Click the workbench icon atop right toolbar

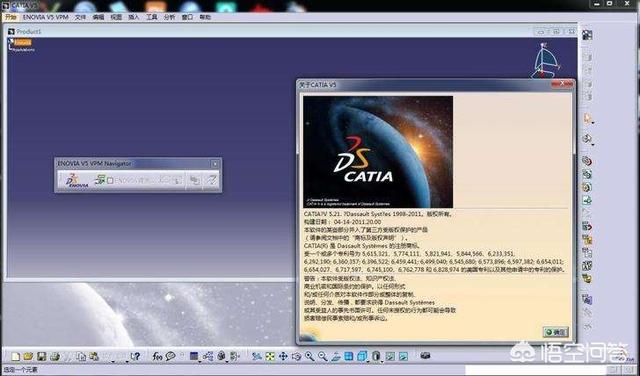[x=587, y=35]
